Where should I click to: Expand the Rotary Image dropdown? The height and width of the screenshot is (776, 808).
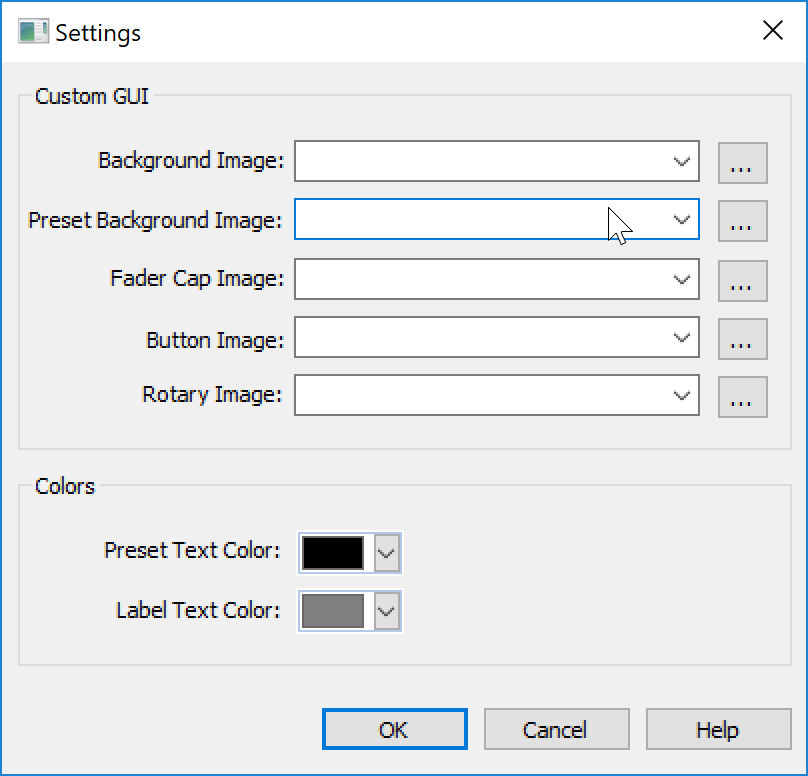[x=683, y=397]
